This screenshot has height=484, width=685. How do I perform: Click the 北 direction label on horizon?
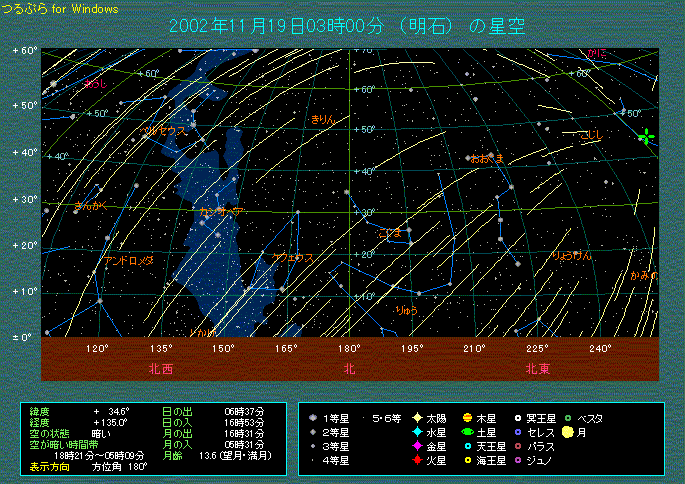[349, 369]
